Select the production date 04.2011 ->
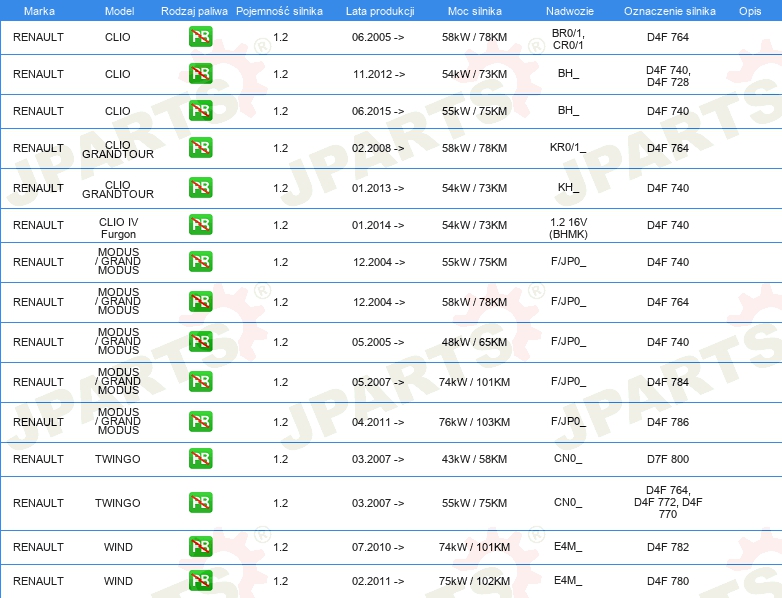The width and height of the screenshot is (782, 598). coord(378,421)
